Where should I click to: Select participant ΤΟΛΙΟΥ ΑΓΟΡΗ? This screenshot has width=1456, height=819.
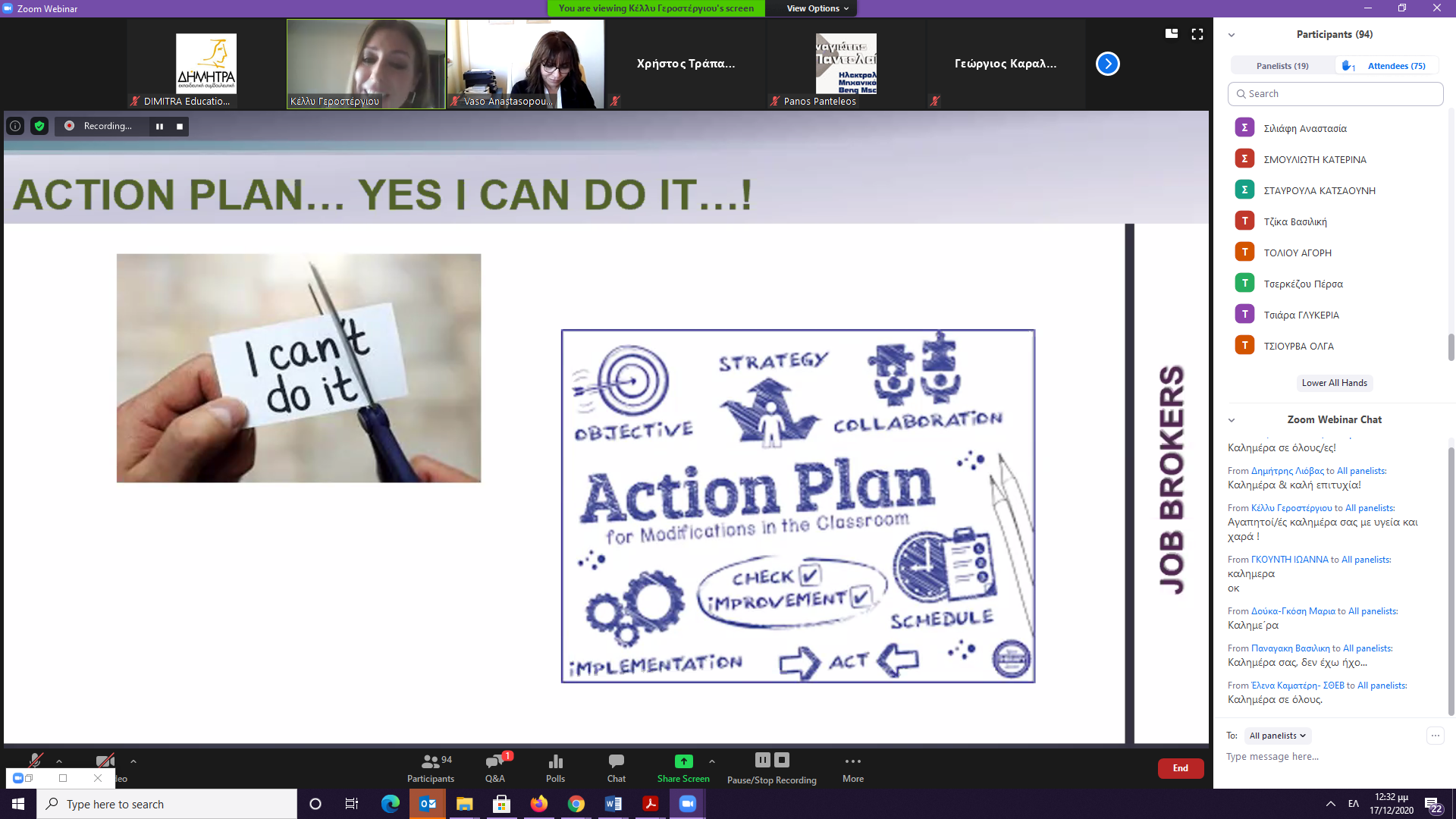[1335, 253]
